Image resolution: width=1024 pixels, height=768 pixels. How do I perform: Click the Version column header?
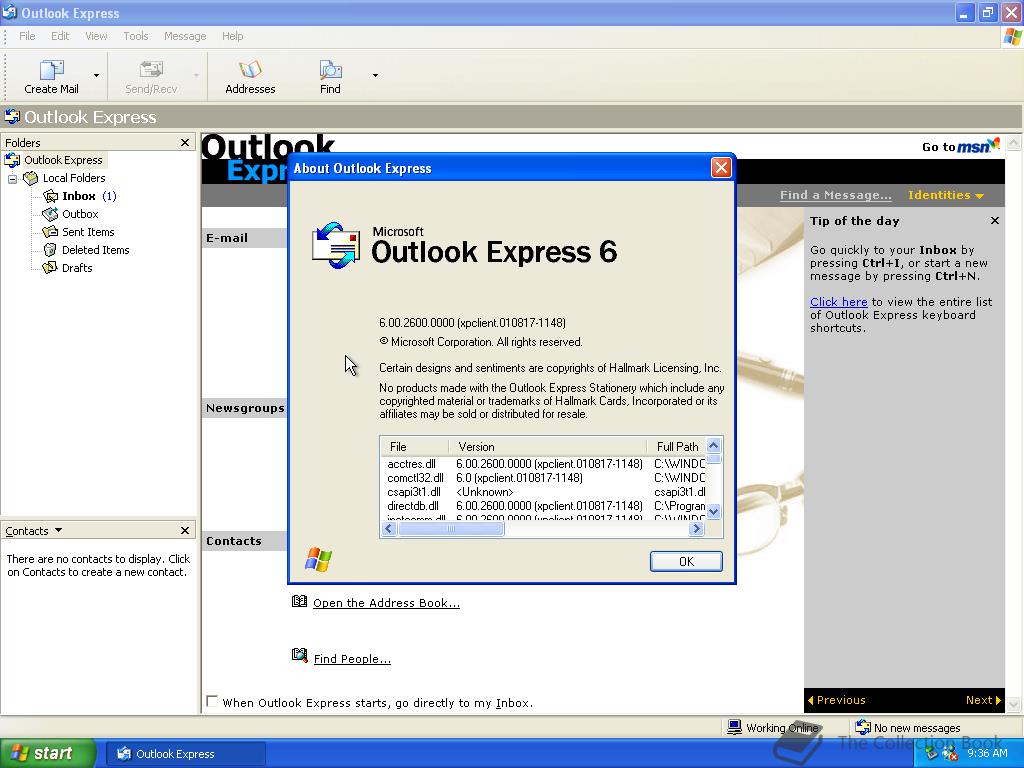[547, 447]
